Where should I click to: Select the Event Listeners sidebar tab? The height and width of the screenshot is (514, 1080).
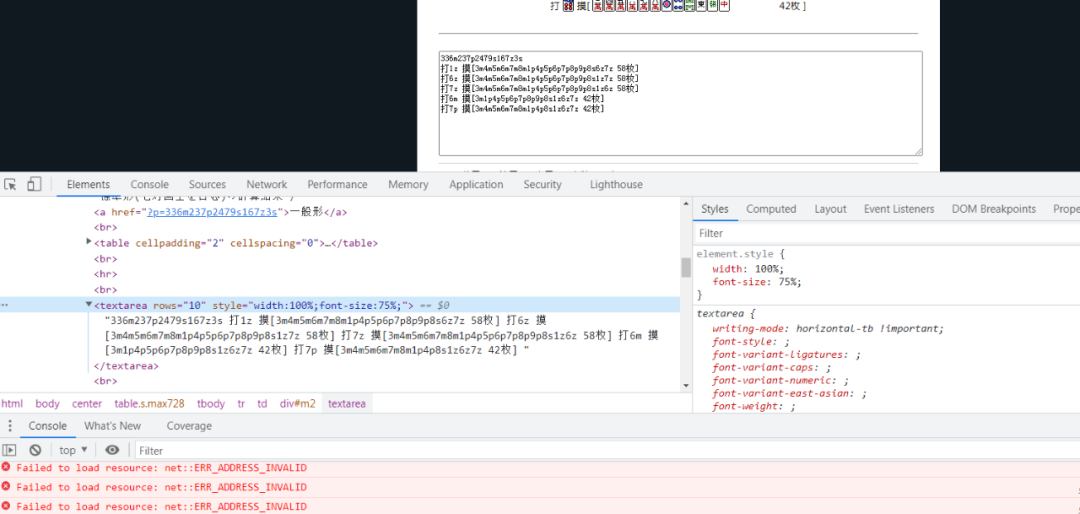[x=899, y=209]
